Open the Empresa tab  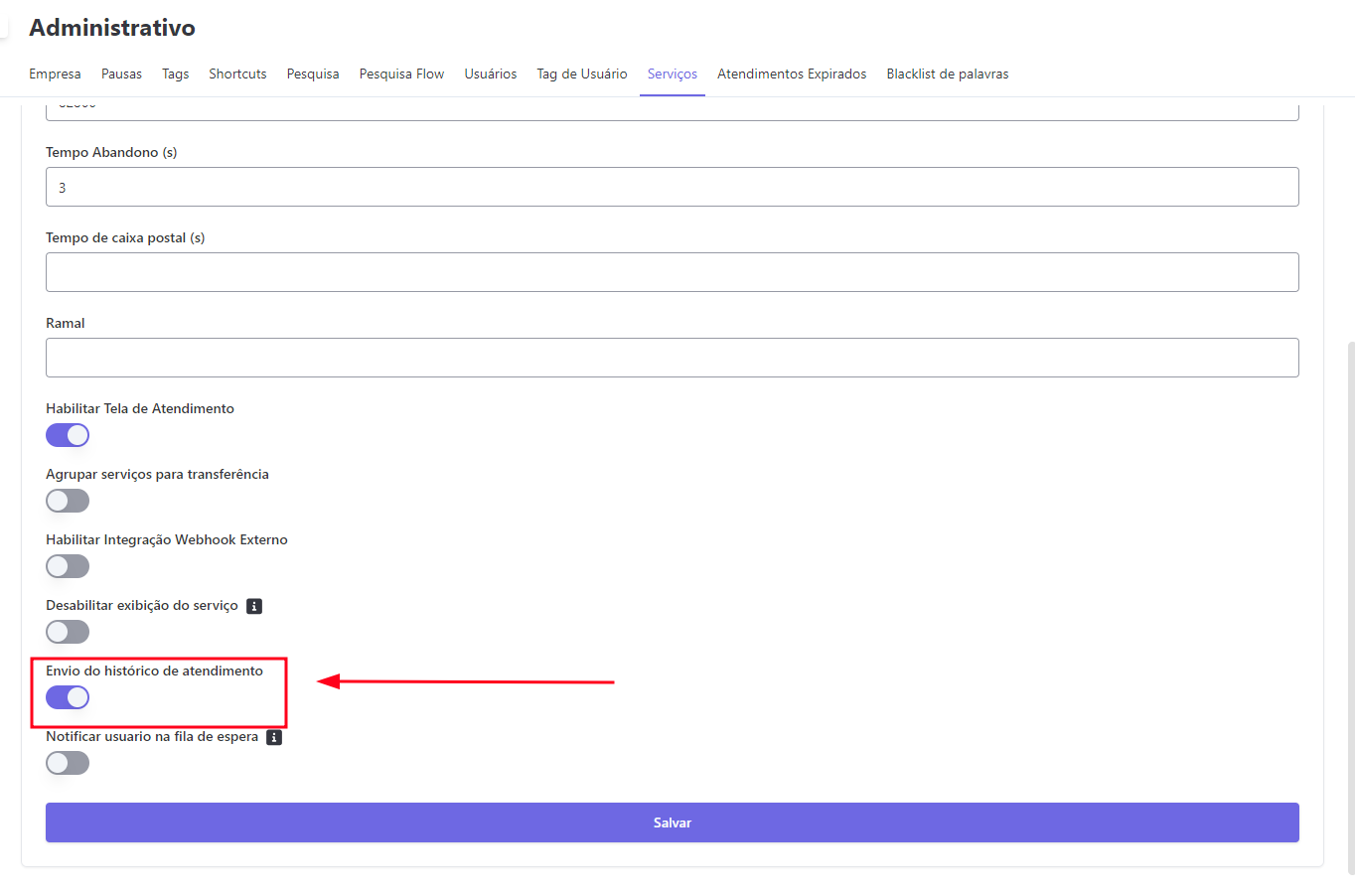(x=55, y=74)
